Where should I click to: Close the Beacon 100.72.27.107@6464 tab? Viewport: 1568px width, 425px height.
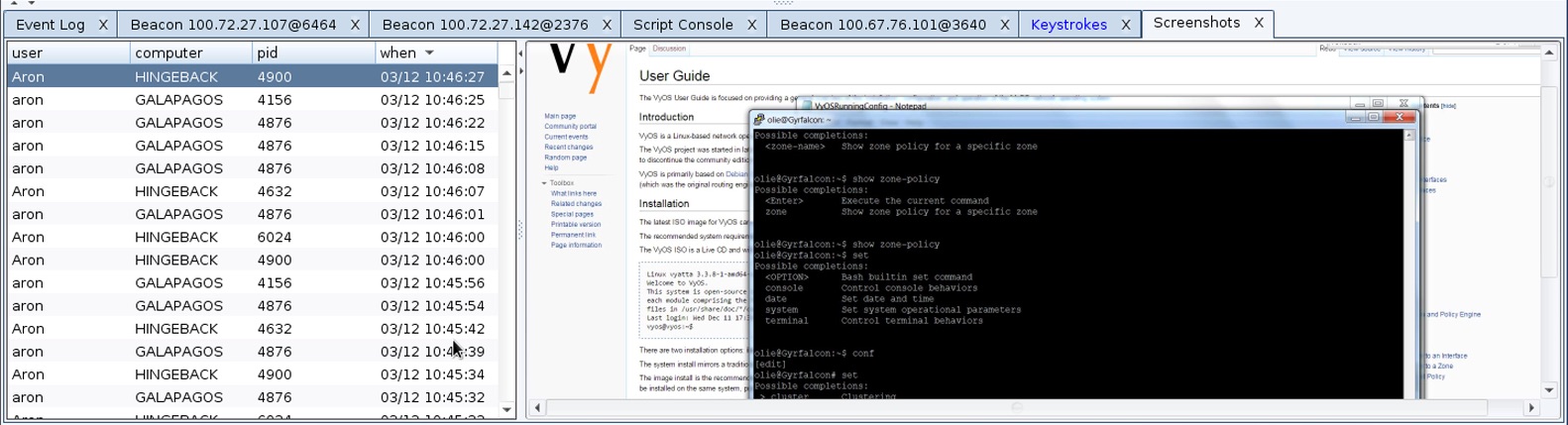[x=355, y=25]
